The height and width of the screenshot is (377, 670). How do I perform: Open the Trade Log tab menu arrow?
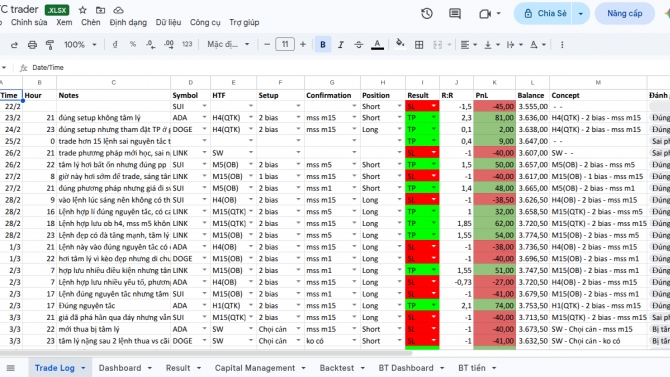[83, 368]
